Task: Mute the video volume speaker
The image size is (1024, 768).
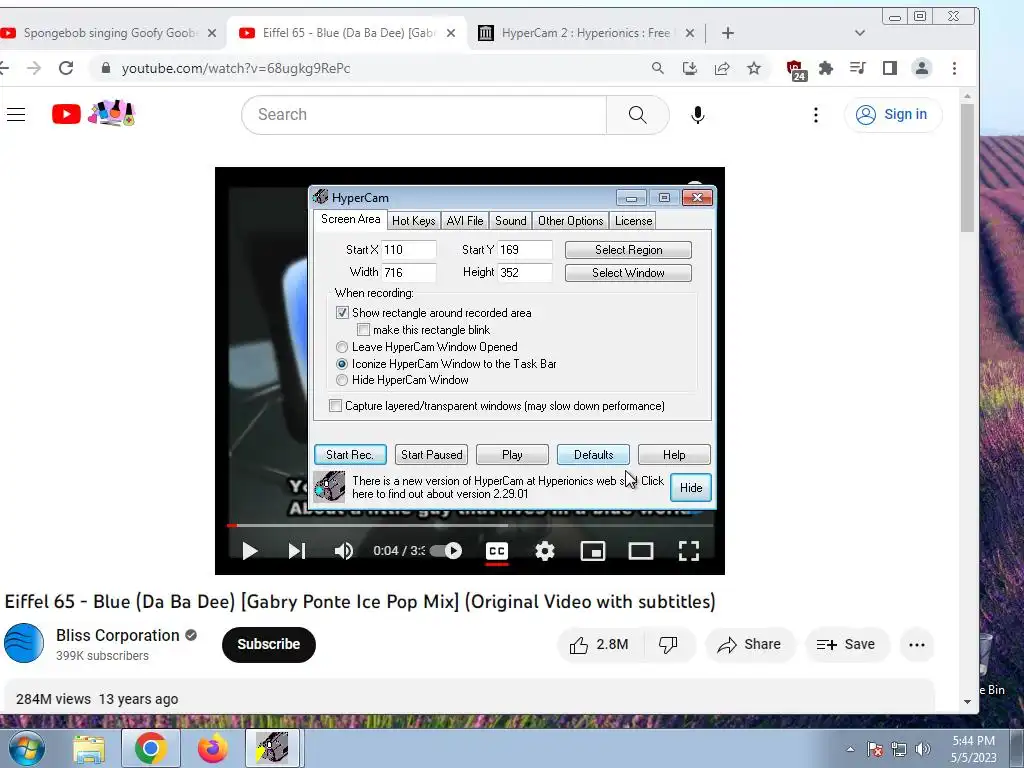Action: click(344, 551)
